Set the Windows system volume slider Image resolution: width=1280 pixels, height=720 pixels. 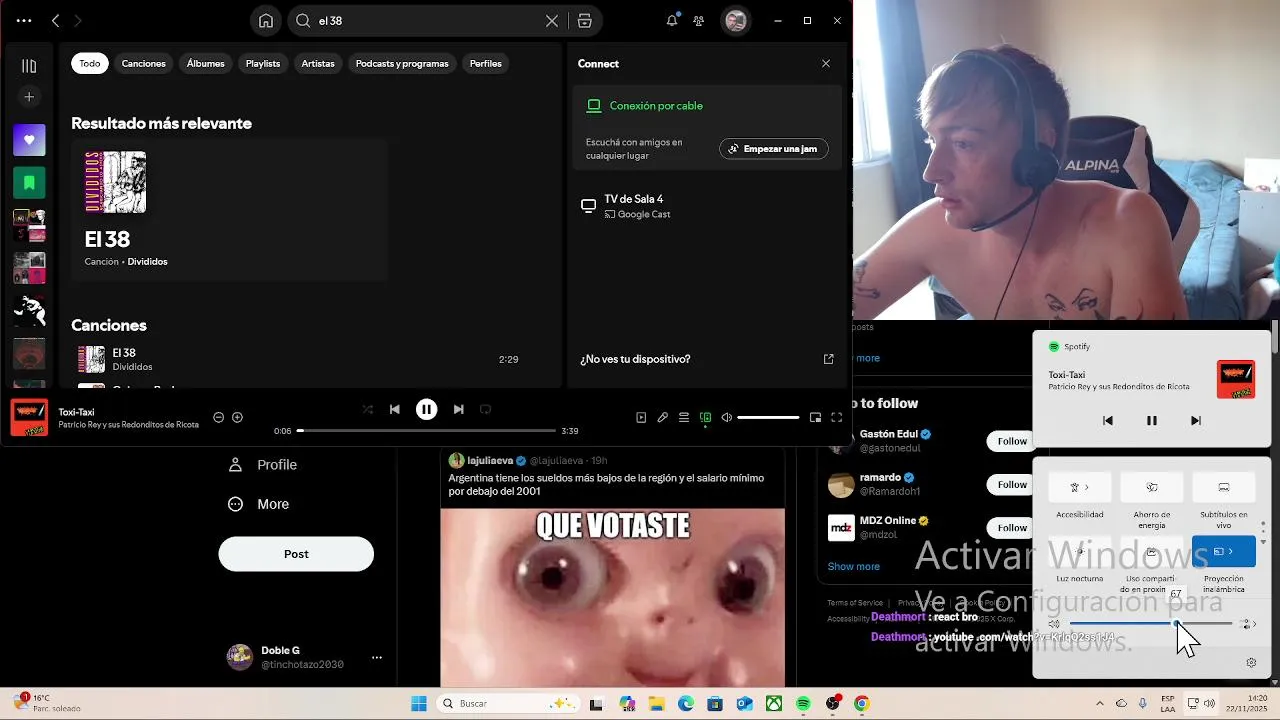click(x=1151, y=624)
